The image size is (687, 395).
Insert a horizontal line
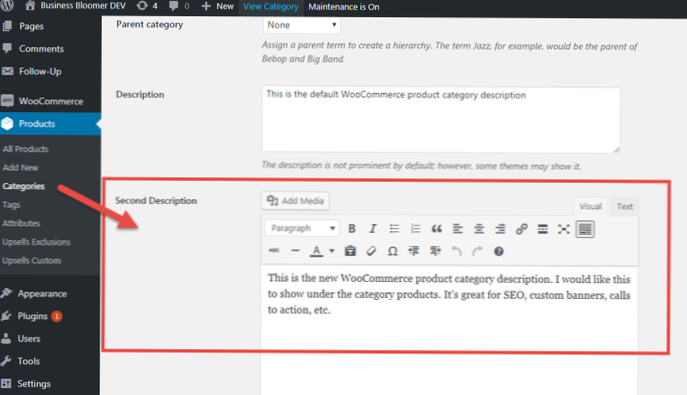[x=295, y=250]
